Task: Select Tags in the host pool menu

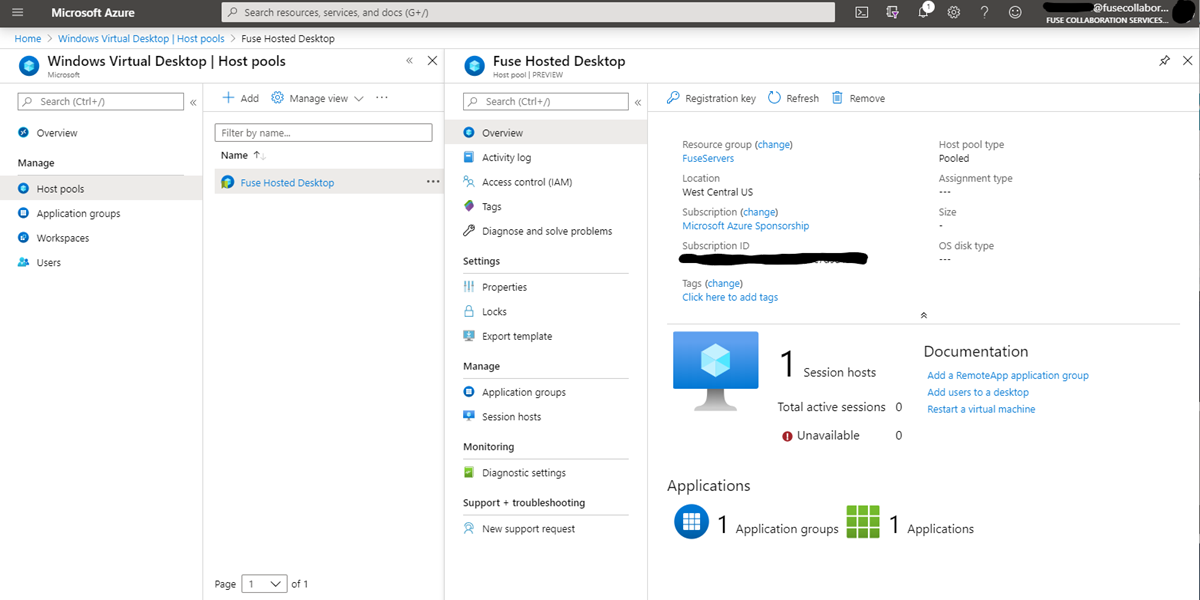Action: tap(491, 206)
